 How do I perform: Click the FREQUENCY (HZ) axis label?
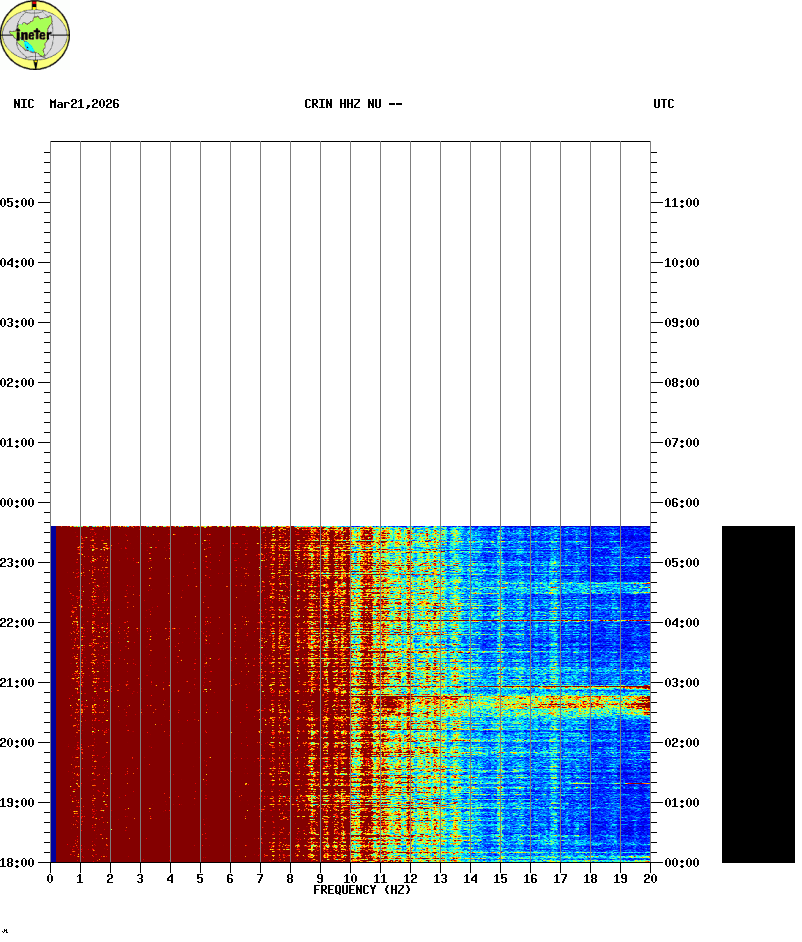[x=362, y=890]
